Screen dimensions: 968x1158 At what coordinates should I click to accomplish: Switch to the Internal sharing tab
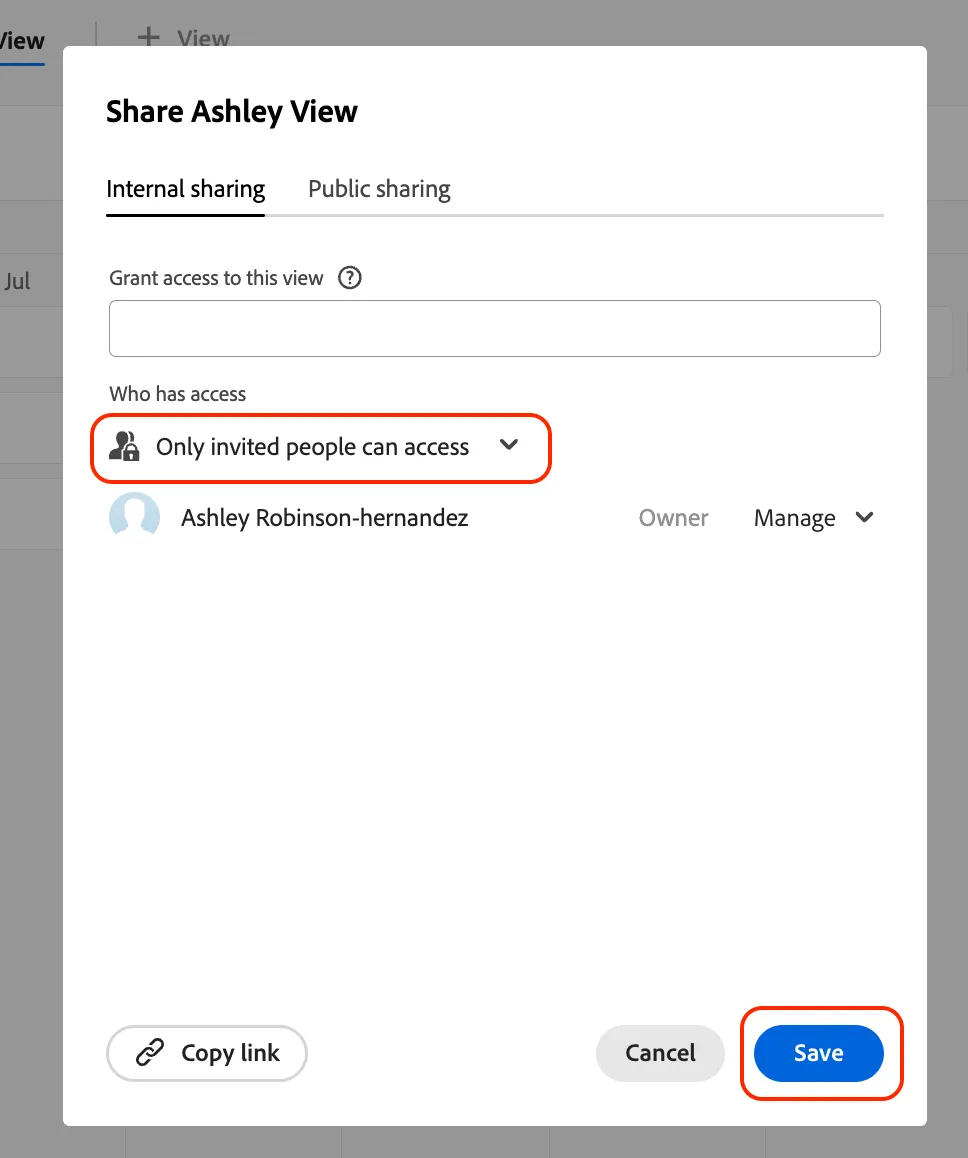pos(185,189)
